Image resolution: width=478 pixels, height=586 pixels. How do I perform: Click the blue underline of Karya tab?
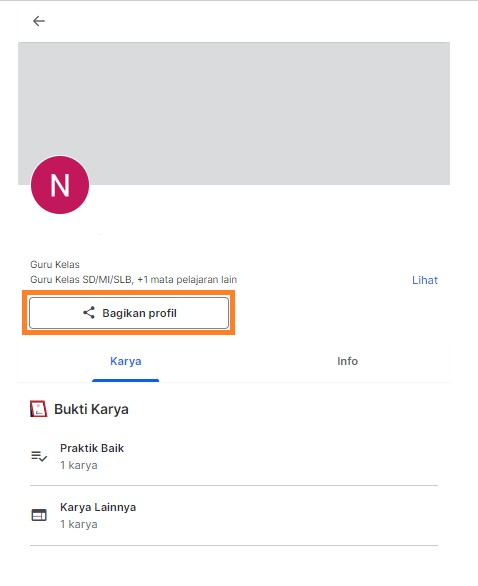coord(126,380)
